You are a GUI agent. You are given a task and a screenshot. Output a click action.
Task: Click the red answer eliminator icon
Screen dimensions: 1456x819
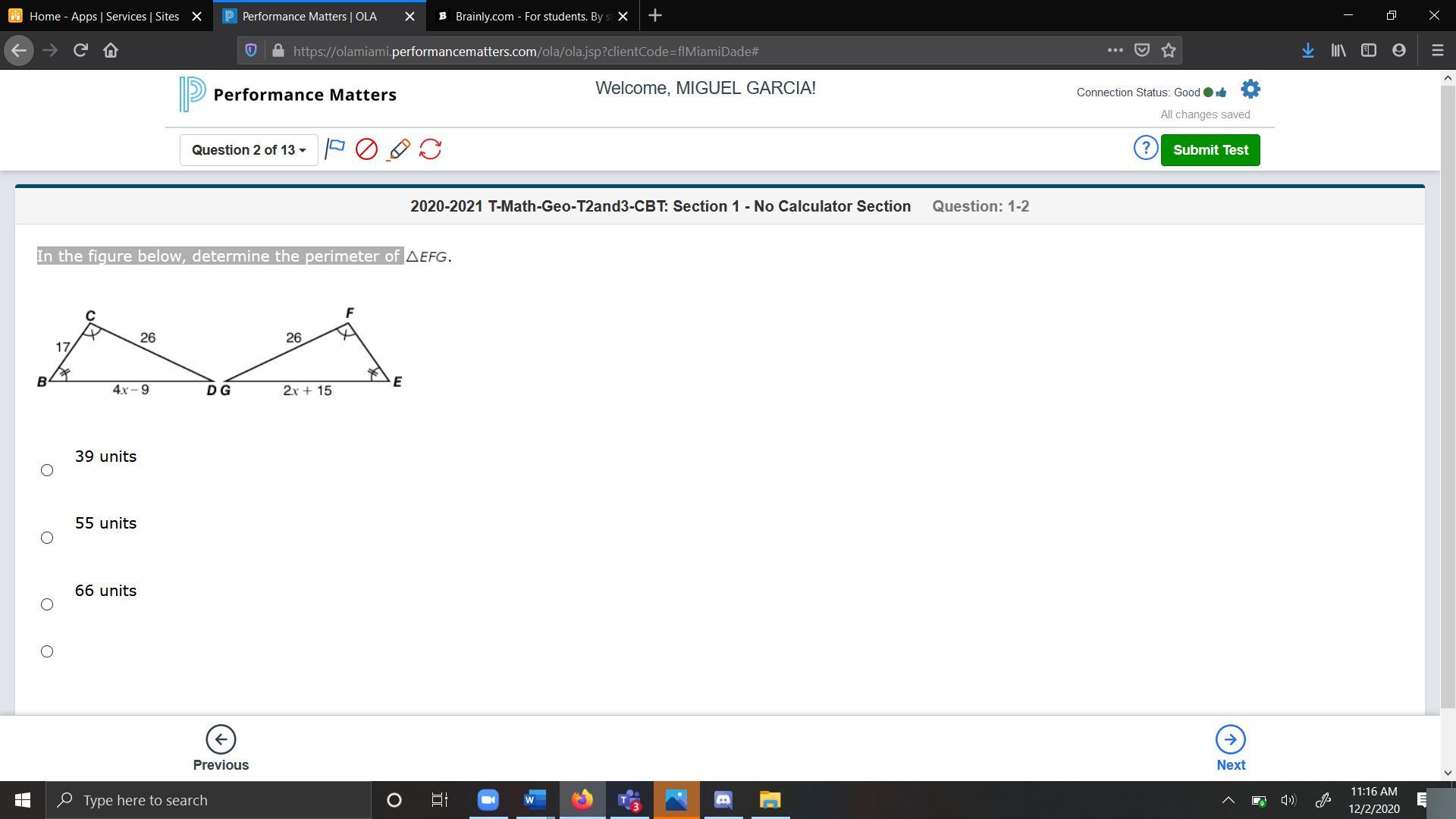[366, 149]
